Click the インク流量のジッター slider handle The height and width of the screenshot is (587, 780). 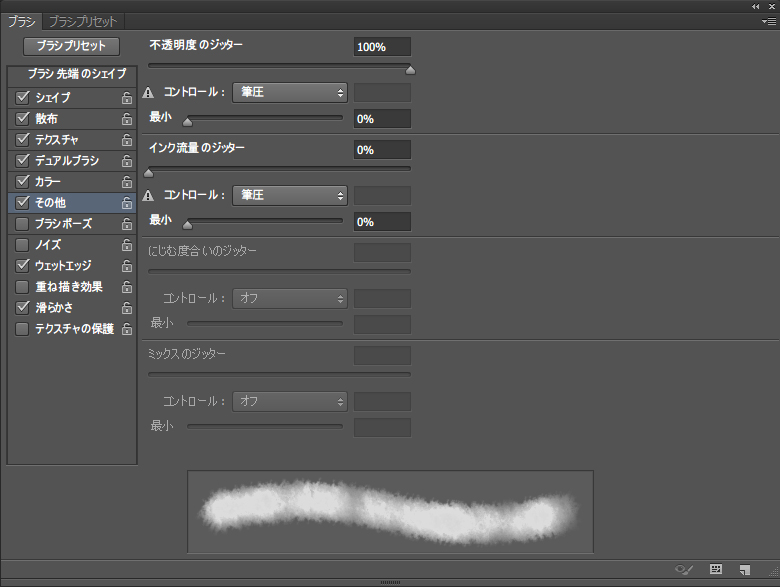coord(148,173)
